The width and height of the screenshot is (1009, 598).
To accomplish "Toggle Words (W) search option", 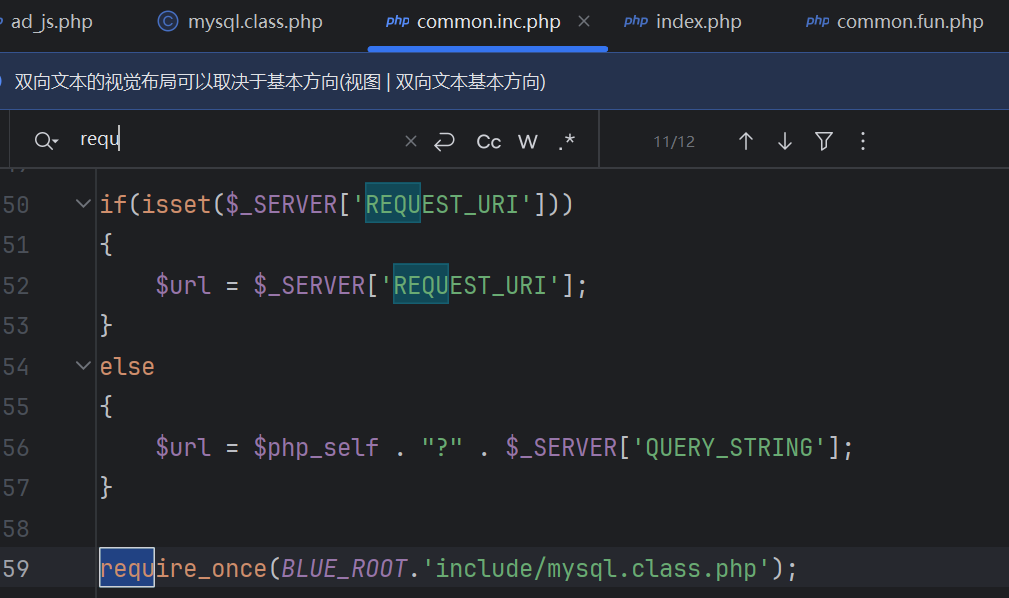I will (528, 141).
